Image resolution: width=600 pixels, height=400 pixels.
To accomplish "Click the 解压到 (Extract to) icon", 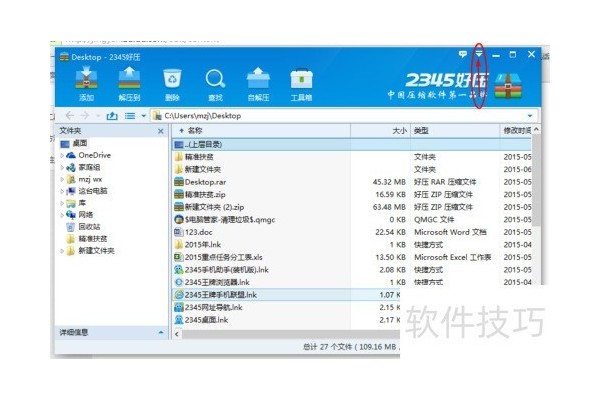I will 129,83.
